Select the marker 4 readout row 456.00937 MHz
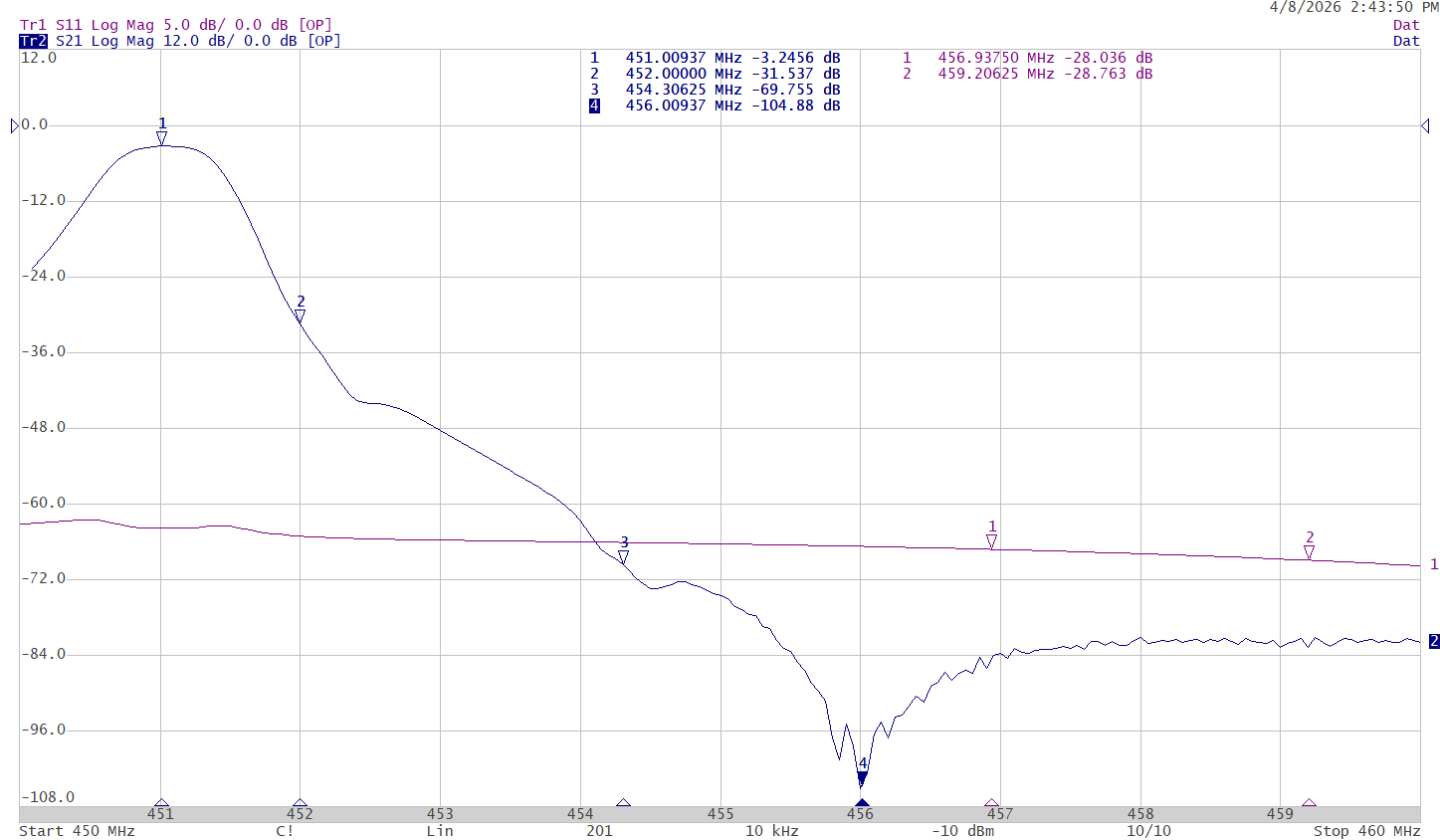The width and height of the screenshot is (1440, 840). tap(715, 105)
